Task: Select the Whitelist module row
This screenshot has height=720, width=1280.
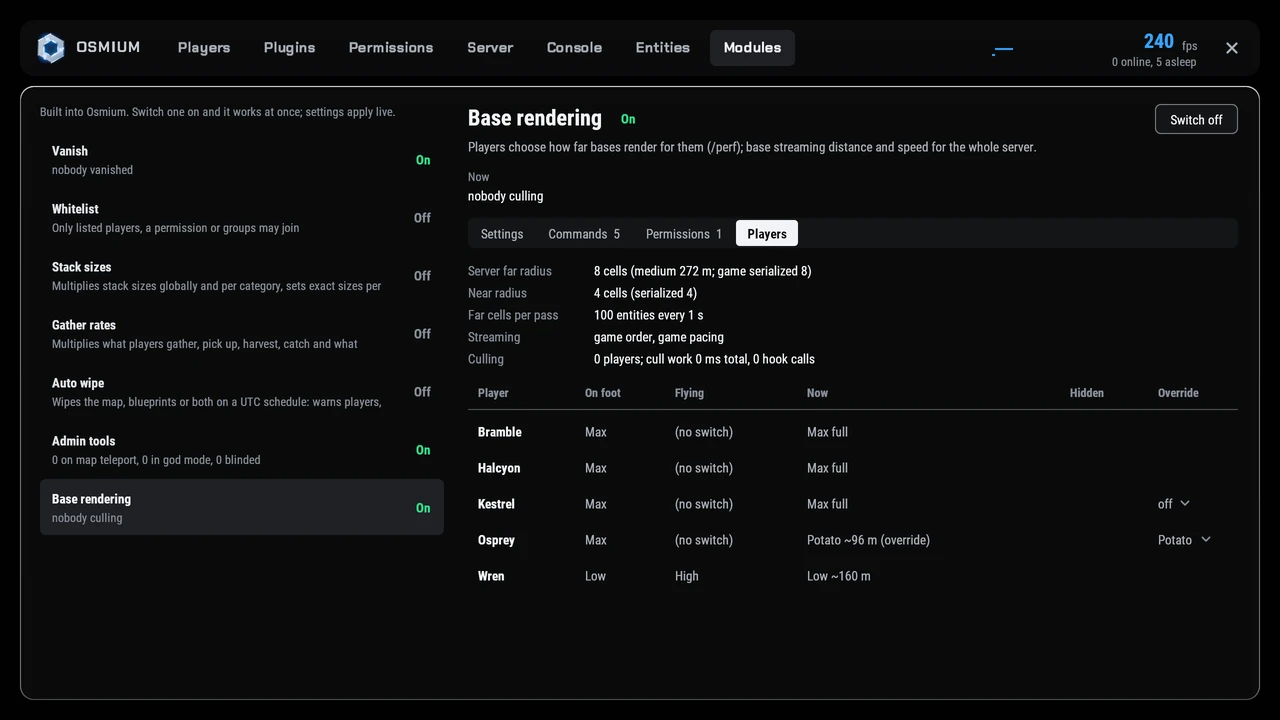Action: coord(242,218)
